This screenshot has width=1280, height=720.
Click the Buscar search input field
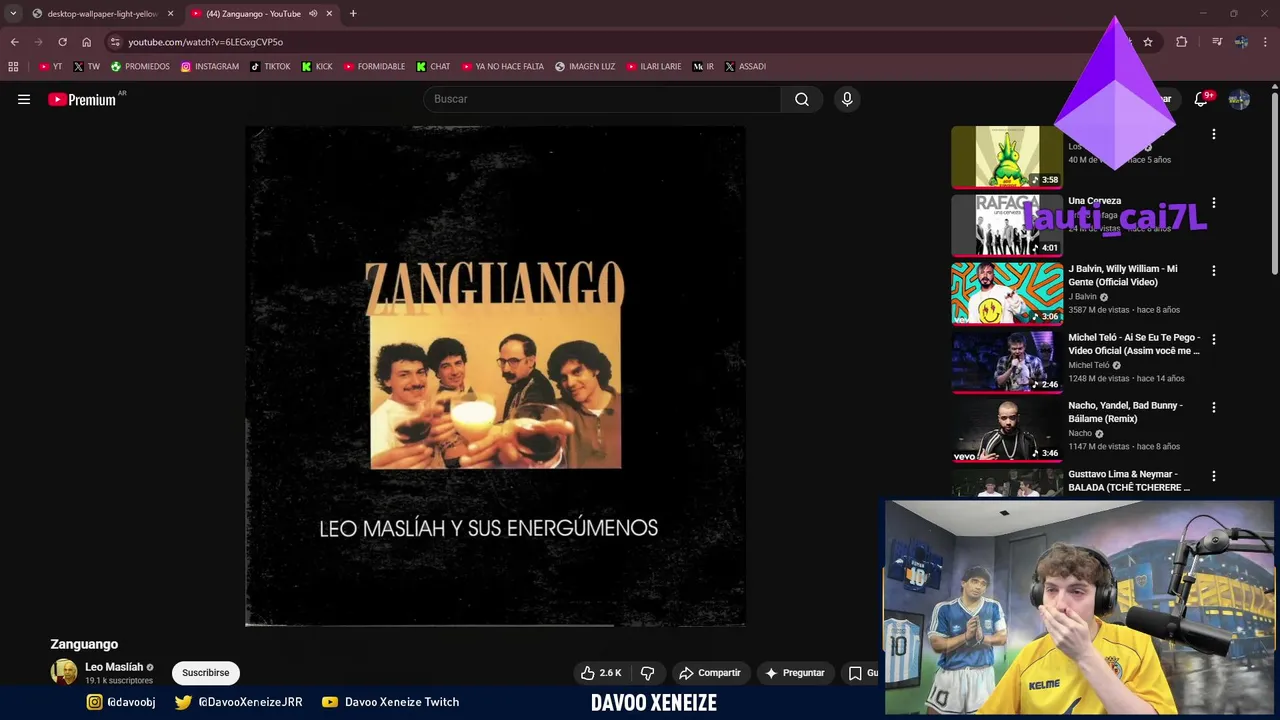point(602,99)
